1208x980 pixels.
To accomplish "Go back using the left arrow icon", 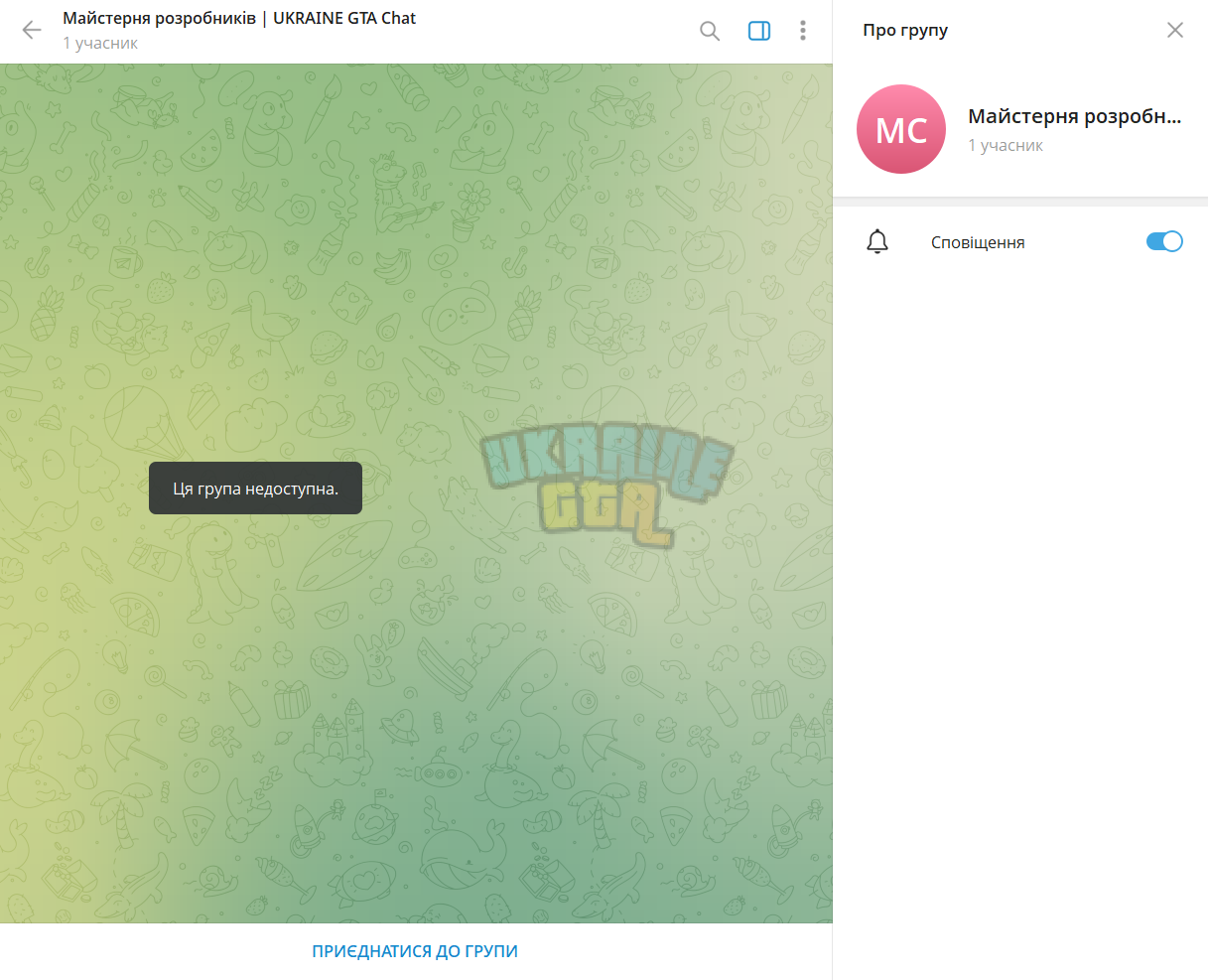I will [x=32, y=30].
